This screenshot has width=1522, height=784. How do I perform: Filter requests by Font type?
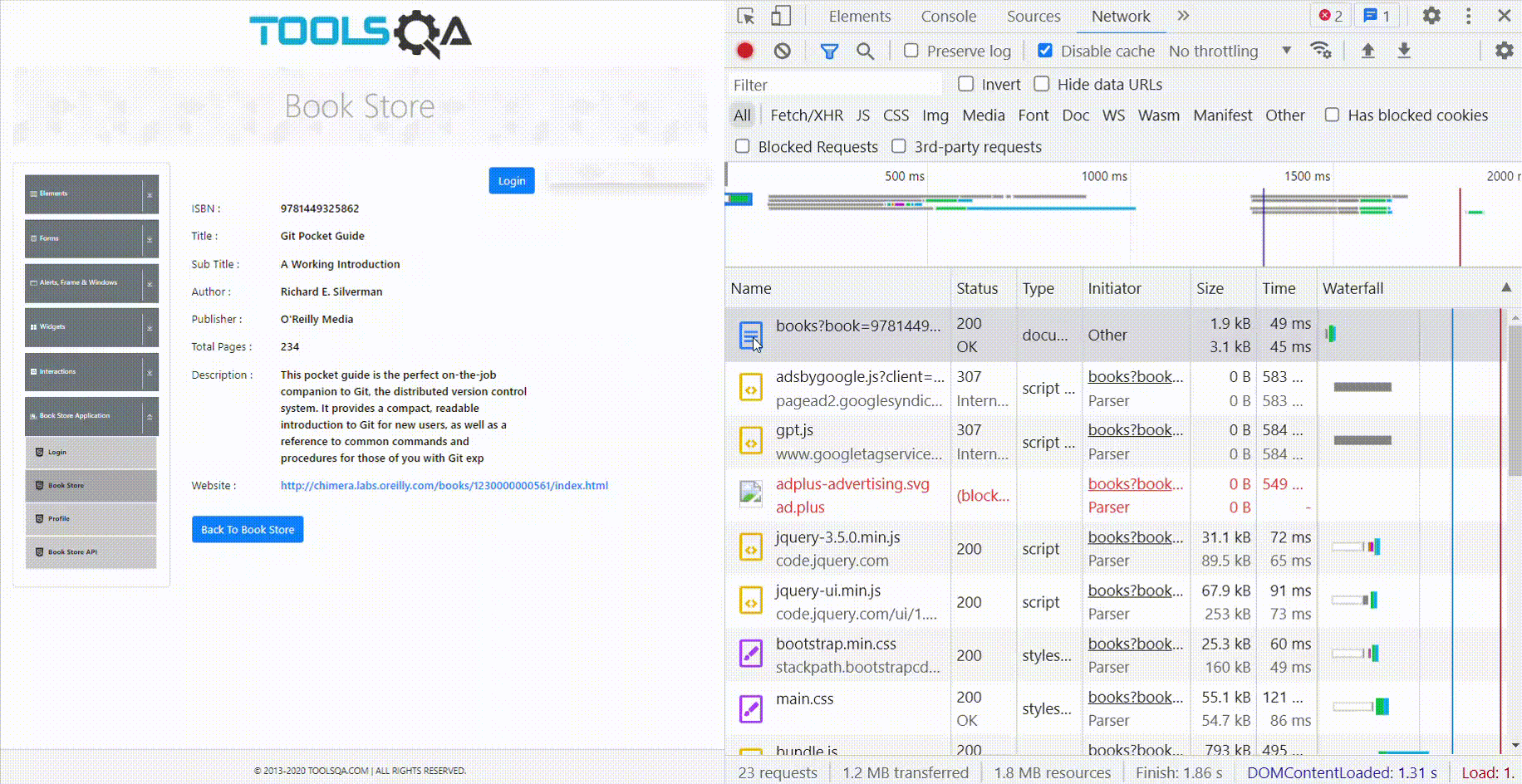pos(1033,115)
